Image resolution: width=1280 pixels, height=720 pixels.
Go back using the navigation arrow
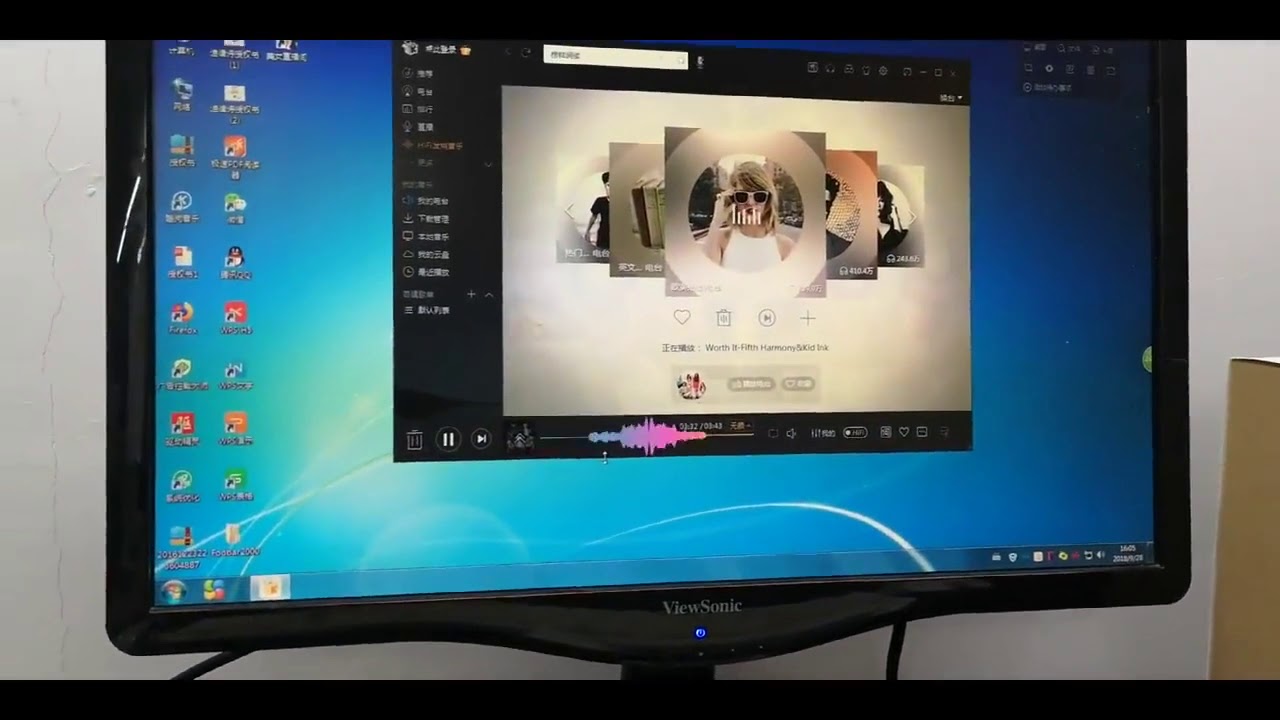(507, 51)
